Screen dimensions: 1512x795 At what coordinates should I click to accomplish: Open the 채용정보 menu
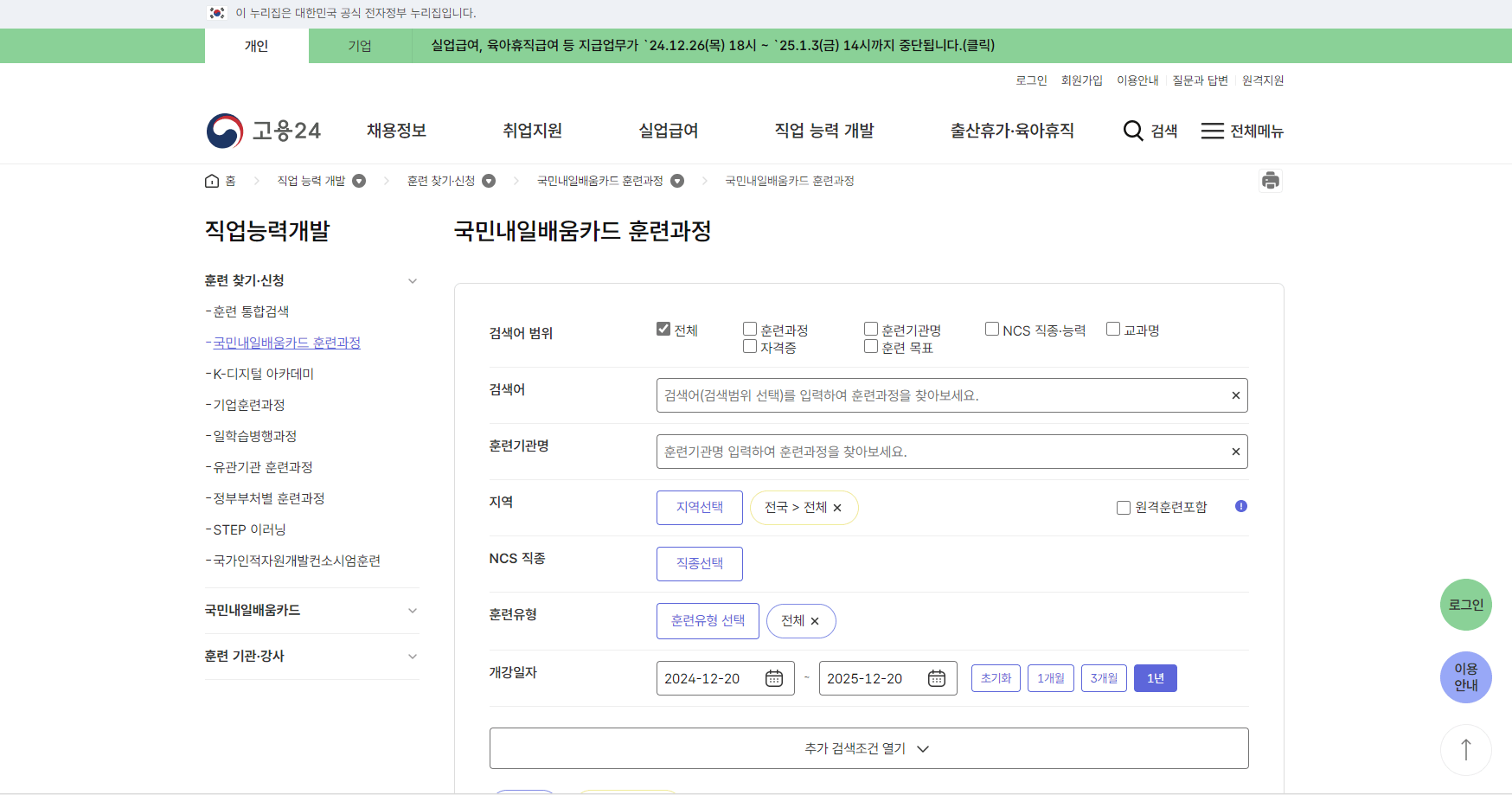tap(395, 130)
